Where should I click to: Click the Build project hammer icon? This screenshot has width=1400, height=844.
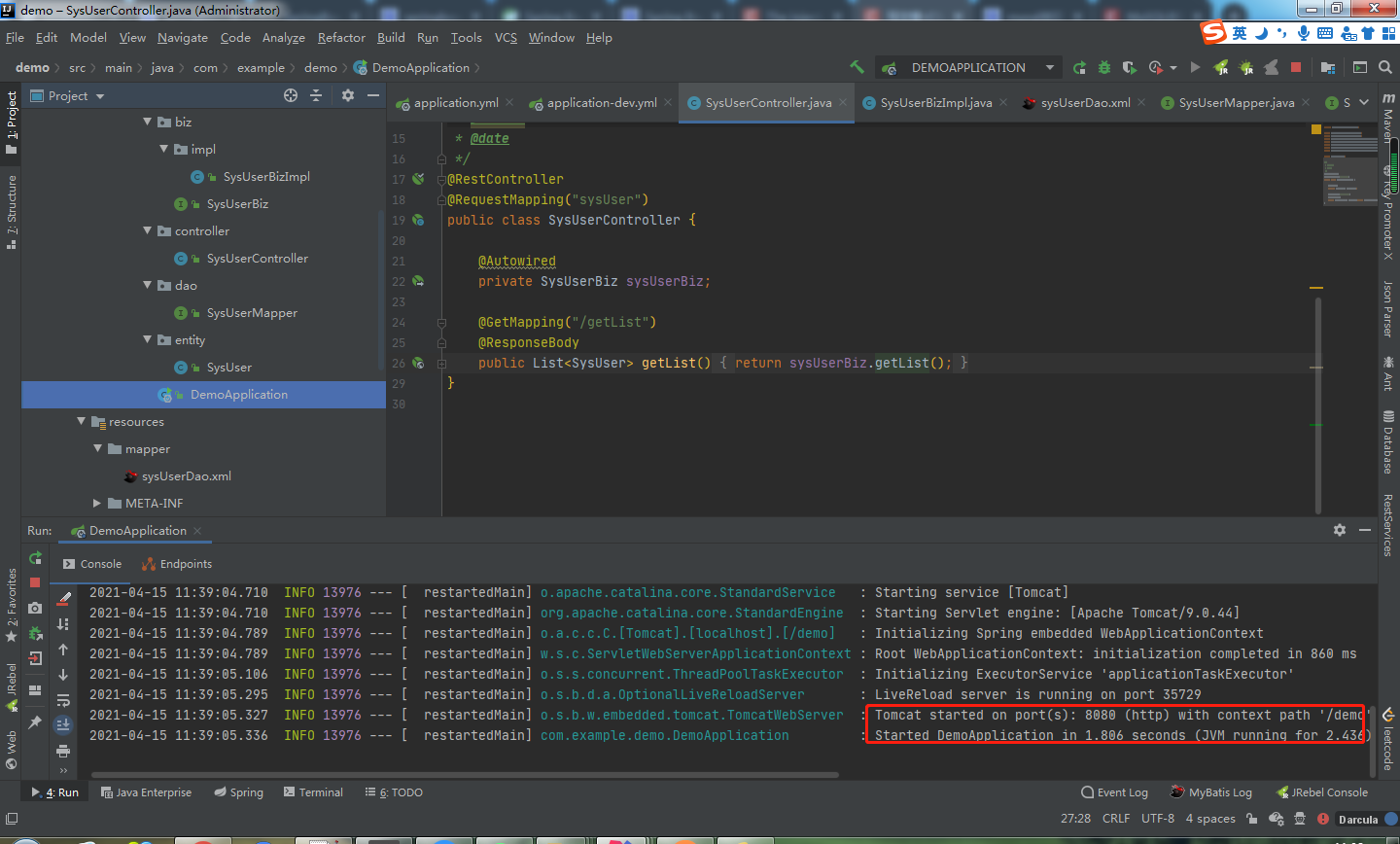click(857, 67)
